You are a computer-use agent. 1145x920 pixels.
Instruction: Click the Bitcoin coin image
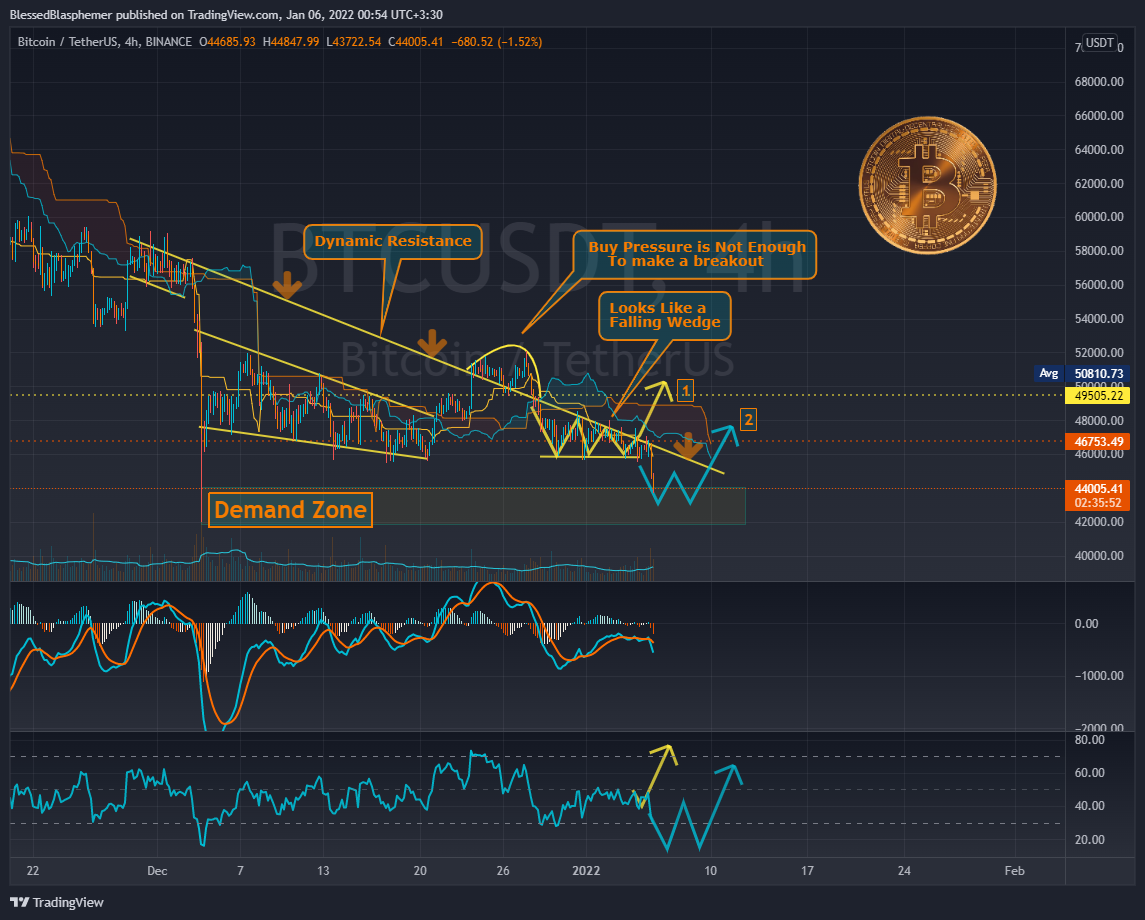927,185
